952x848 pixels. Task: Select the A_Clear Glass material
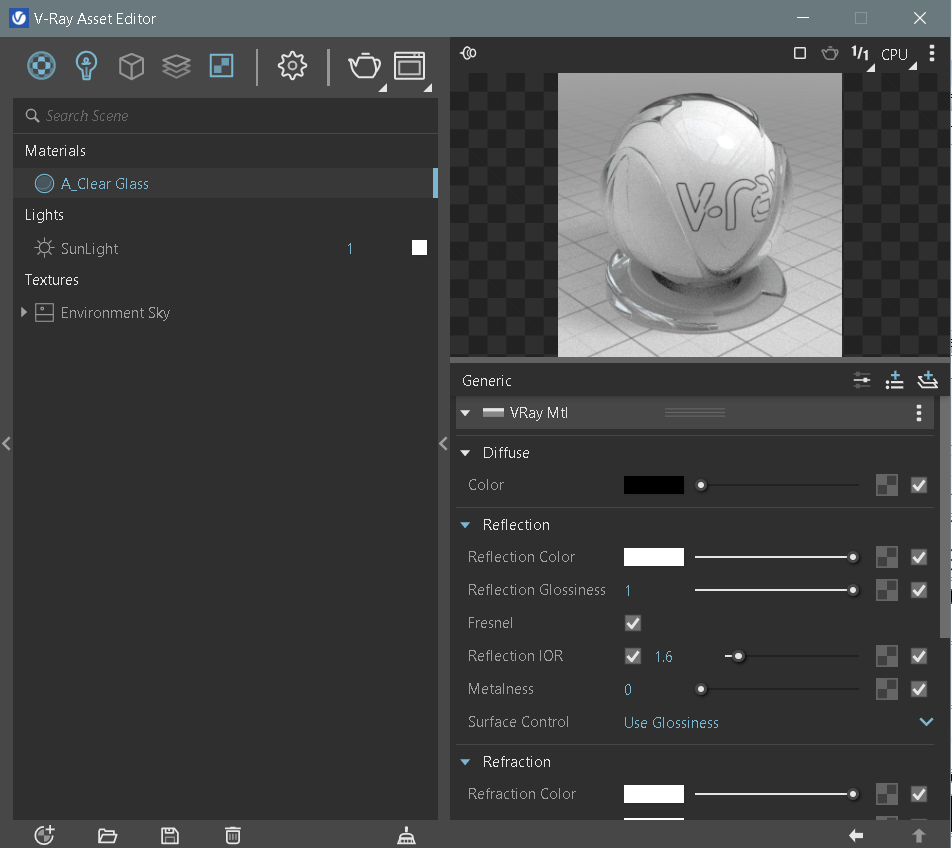coord(225,183)
